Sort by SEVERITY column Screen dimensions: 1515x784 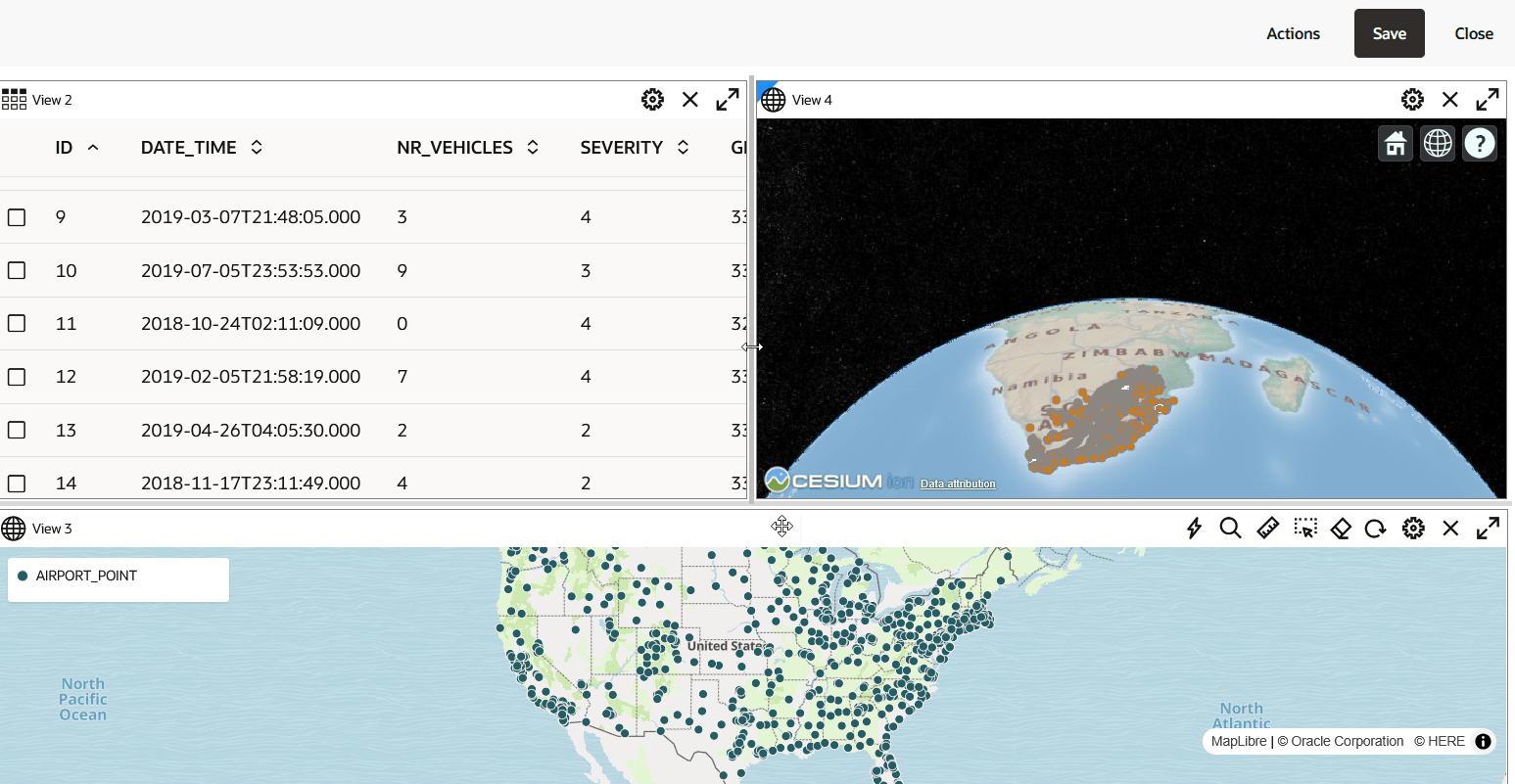tap(683, 148)
